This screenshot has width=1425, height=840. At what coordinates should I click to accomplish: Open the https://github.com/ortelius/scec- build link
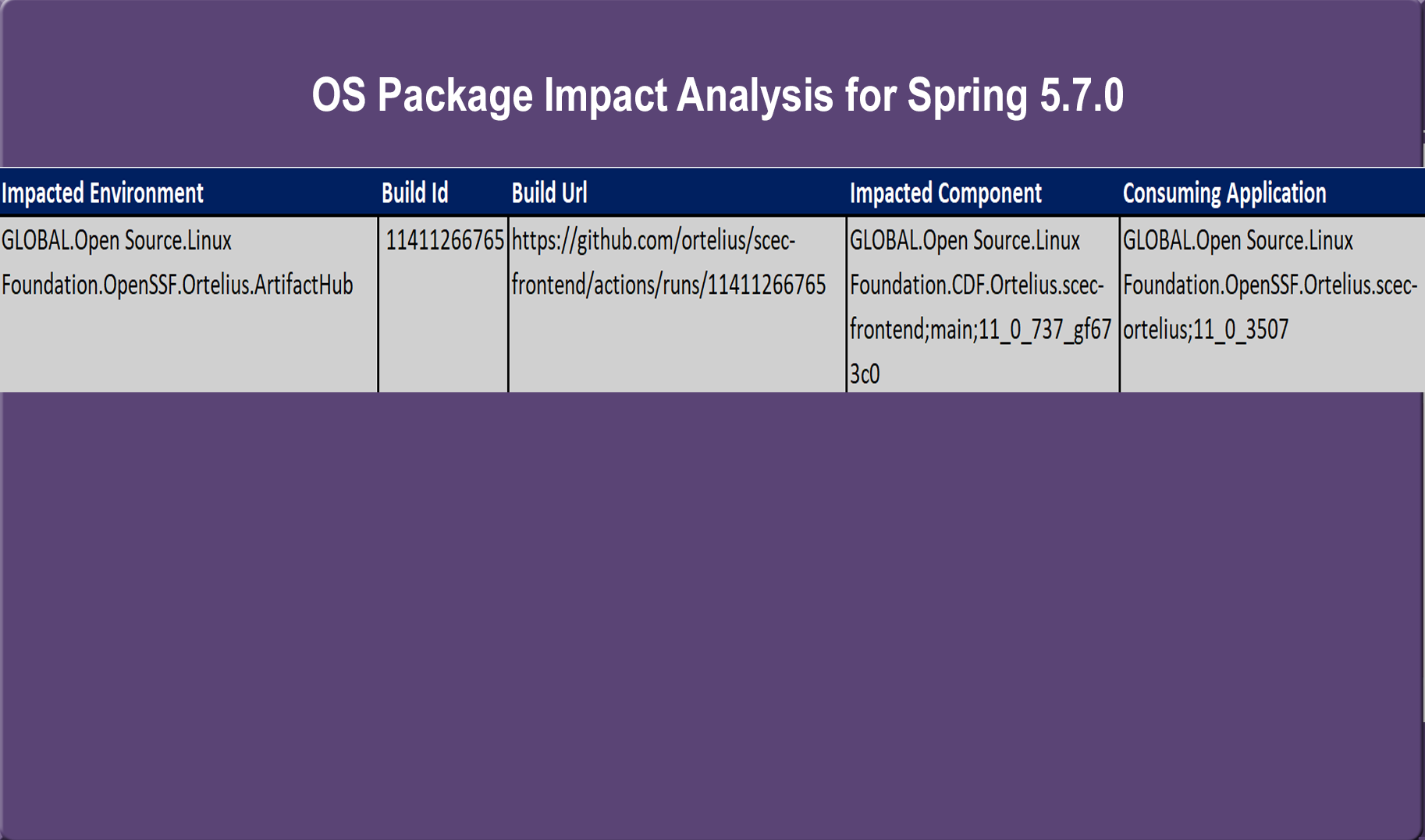tap(653, 240)
